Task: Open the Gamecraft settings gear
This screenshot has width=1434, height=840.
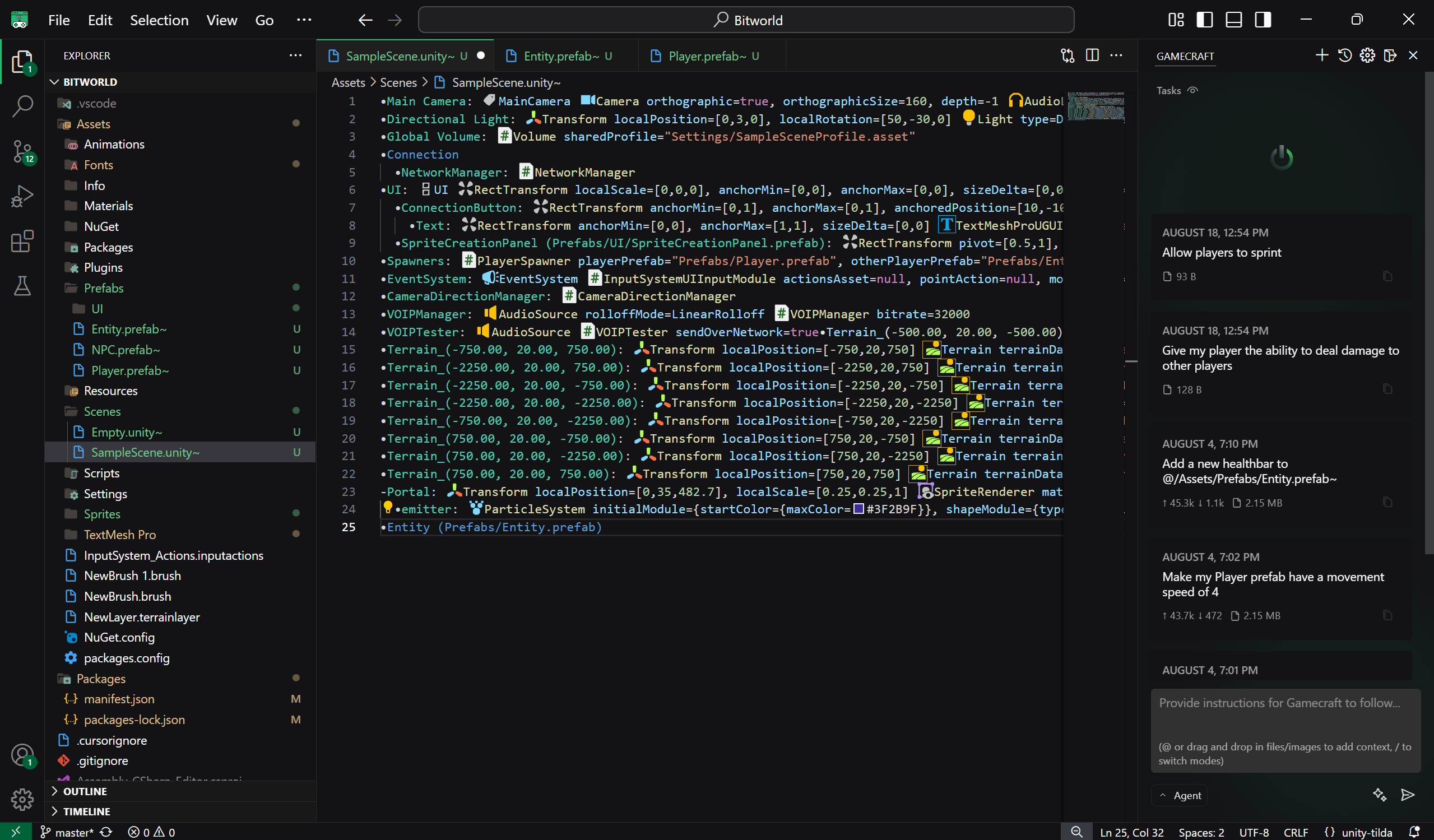Action: (x=1367, y=55)
